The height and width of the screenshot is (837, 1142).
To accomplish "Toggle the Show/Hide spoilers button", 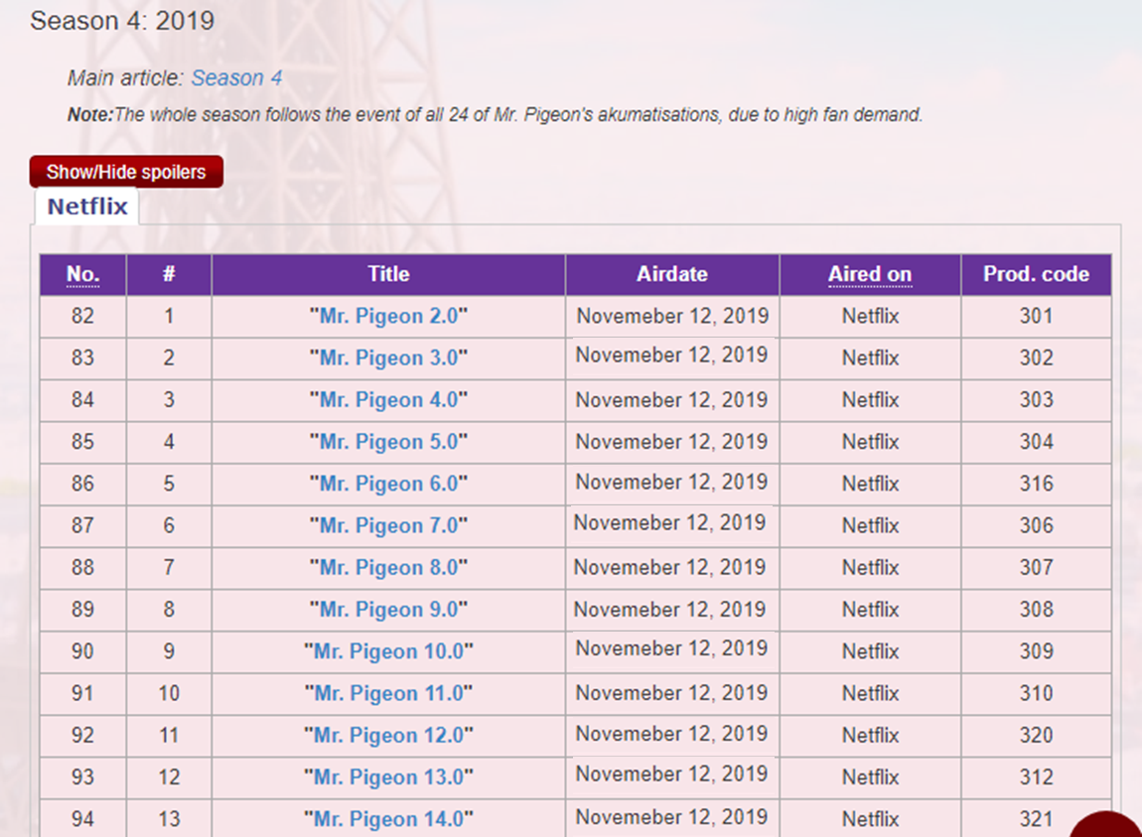I will (x=126, y=172).
